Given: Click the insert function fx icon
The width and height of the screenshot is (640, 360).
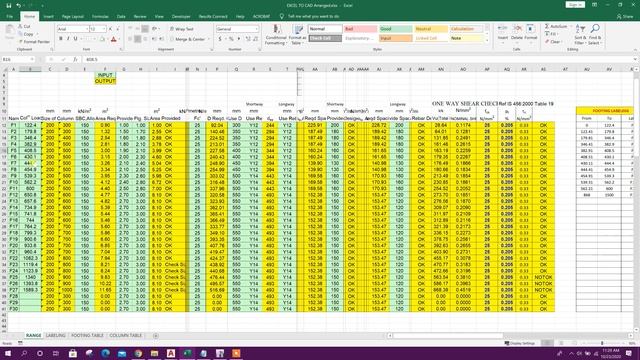Looking at the screenshot, I should (x=75, y=60).
